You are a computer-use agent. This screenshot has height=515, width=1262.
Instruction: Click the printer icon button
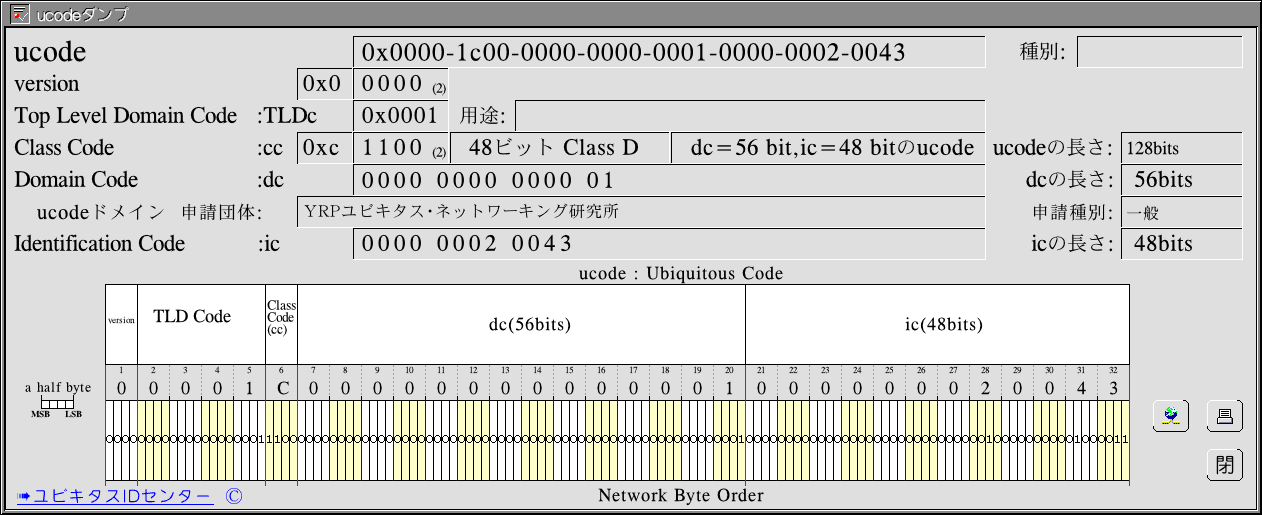pos(1224,416)
